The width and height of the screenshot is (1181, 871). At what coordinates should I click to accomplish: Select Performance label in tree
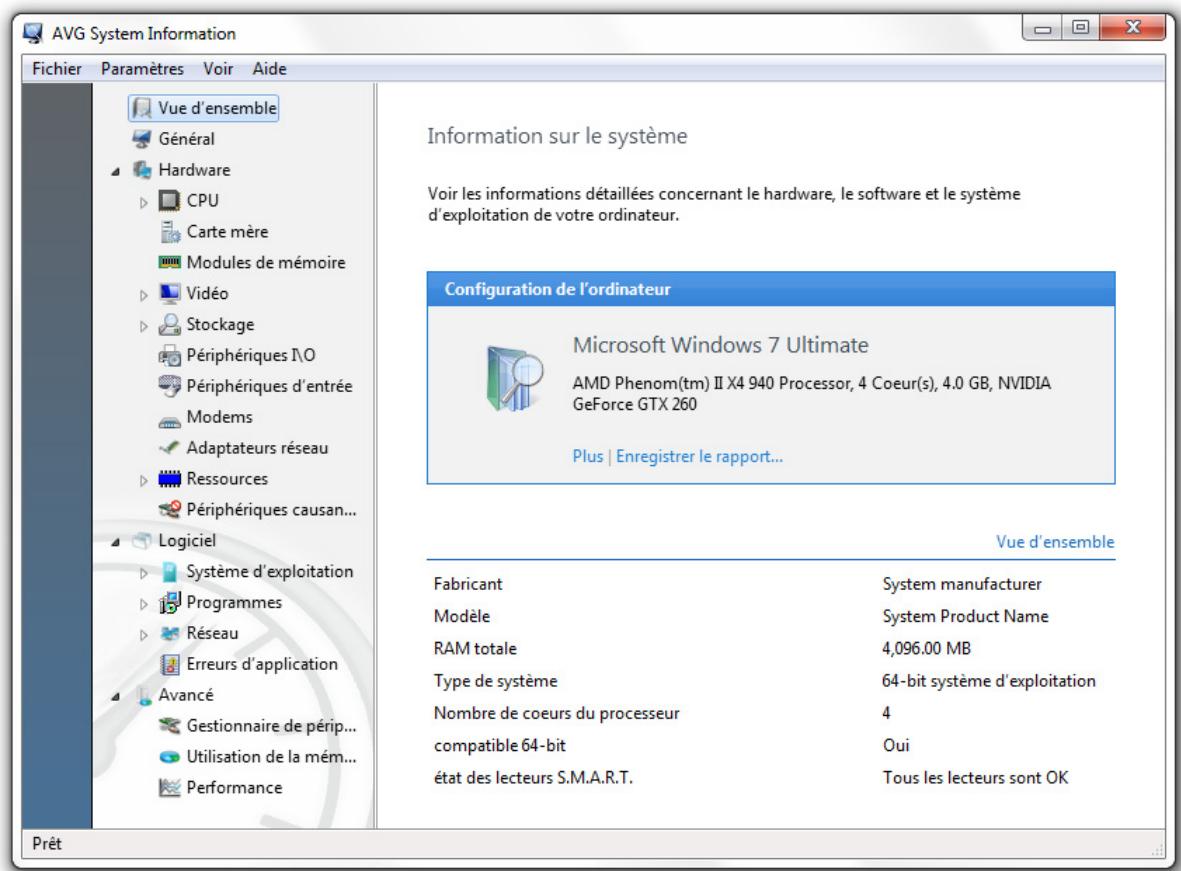tap(234, 787)
